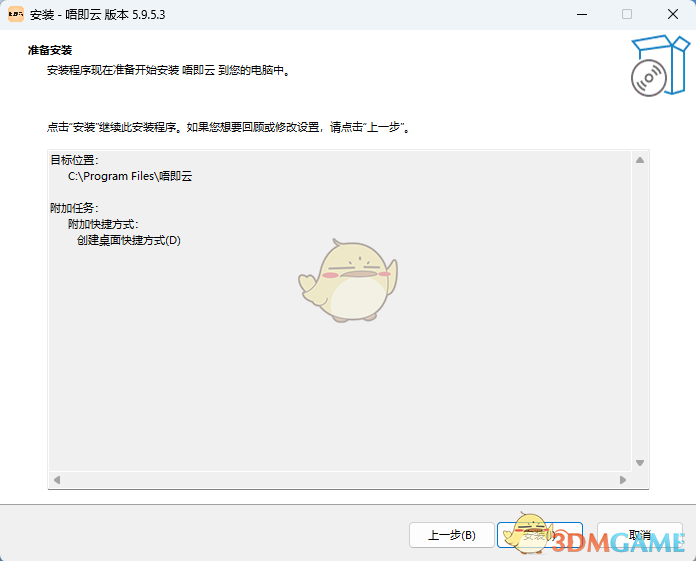The height and width of the screenshot is (561, 696).
Task: Click the scroll left arrow in summary box
Action: tap(57, 480)
